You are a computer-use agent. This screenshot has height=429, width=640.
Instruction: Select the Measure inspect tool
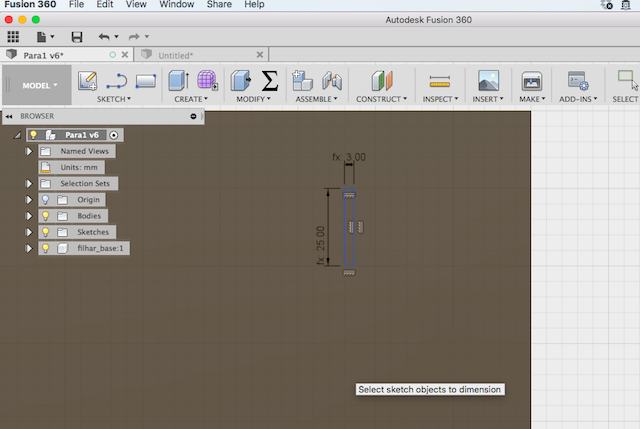coord(440,82)
